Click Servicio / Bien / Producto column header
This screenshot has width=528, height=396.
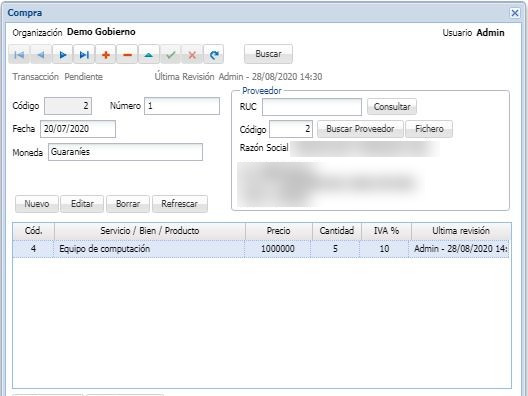[150, 231]
